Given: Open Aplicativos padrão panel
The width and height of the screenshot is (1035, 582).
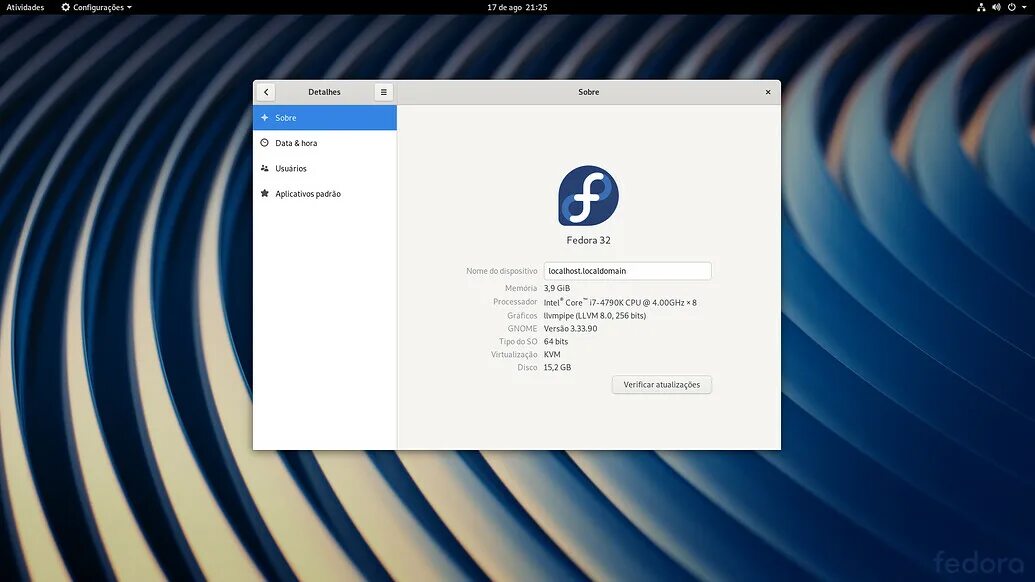Looking at the screenshot, I should [325, 194].
